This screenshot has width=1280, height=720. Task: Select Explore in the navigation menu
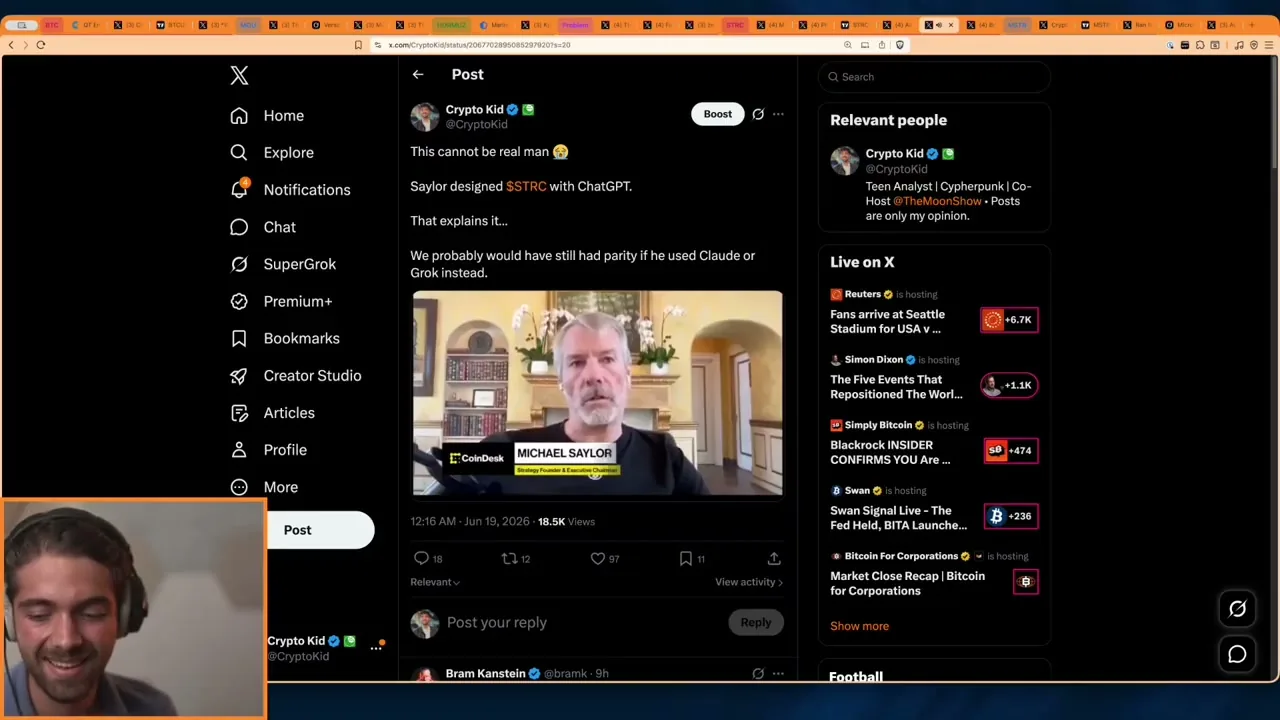(x=289, y=153)
